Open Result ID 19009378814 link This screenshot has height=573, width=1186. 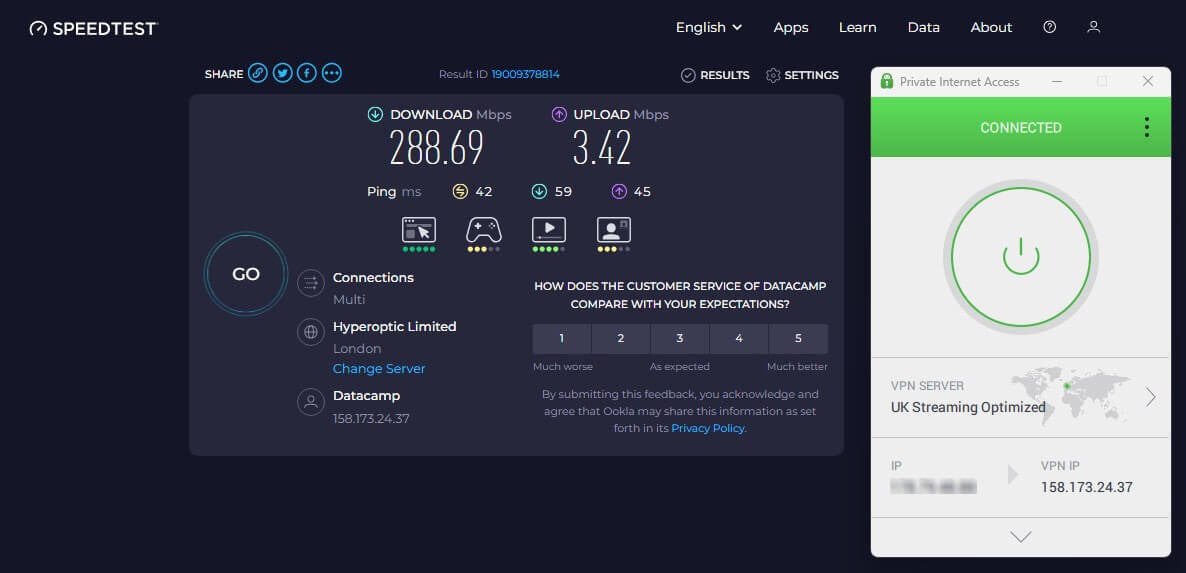[x=526, y=74]
